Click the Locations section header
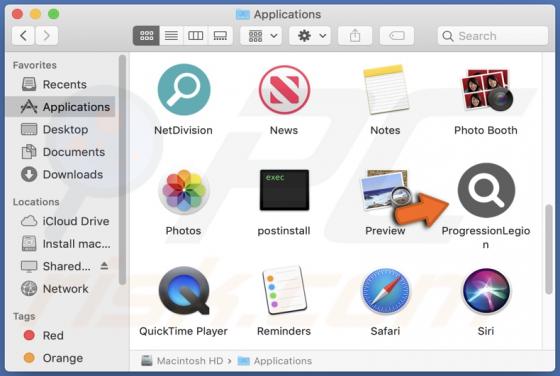 (36, 202)
